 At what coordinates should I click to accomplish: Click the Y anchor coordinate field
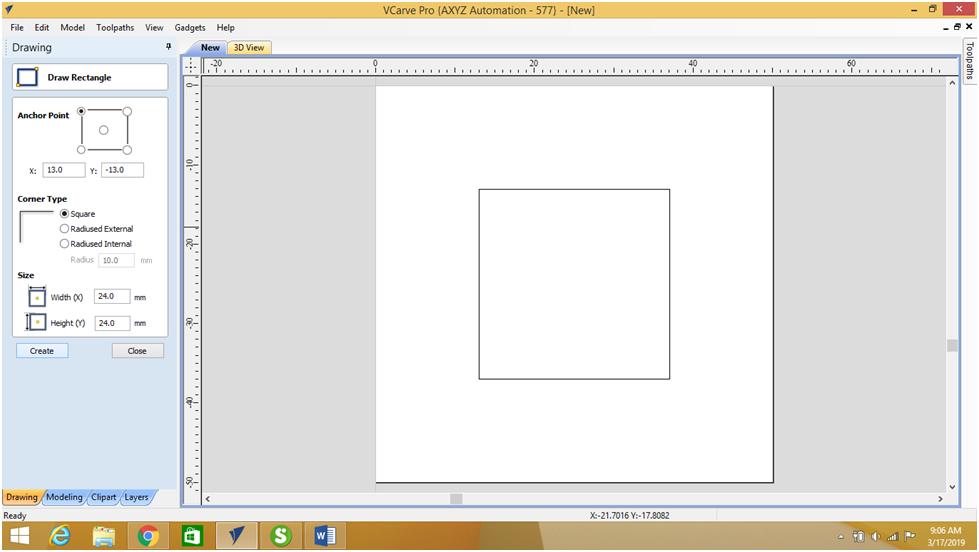click(x=122, y=170)
